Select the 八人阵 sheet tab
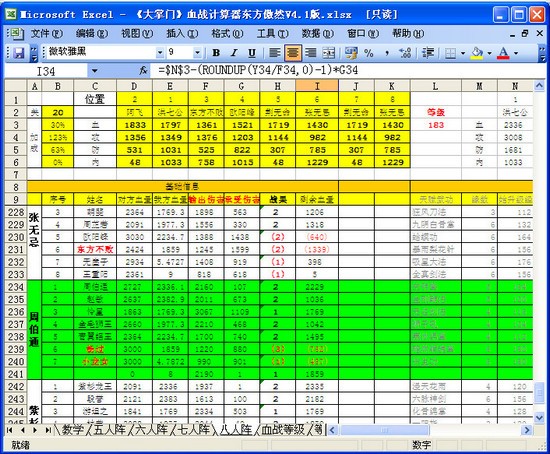The width and height of the screenshot is (550, 454). pos(236,429)
